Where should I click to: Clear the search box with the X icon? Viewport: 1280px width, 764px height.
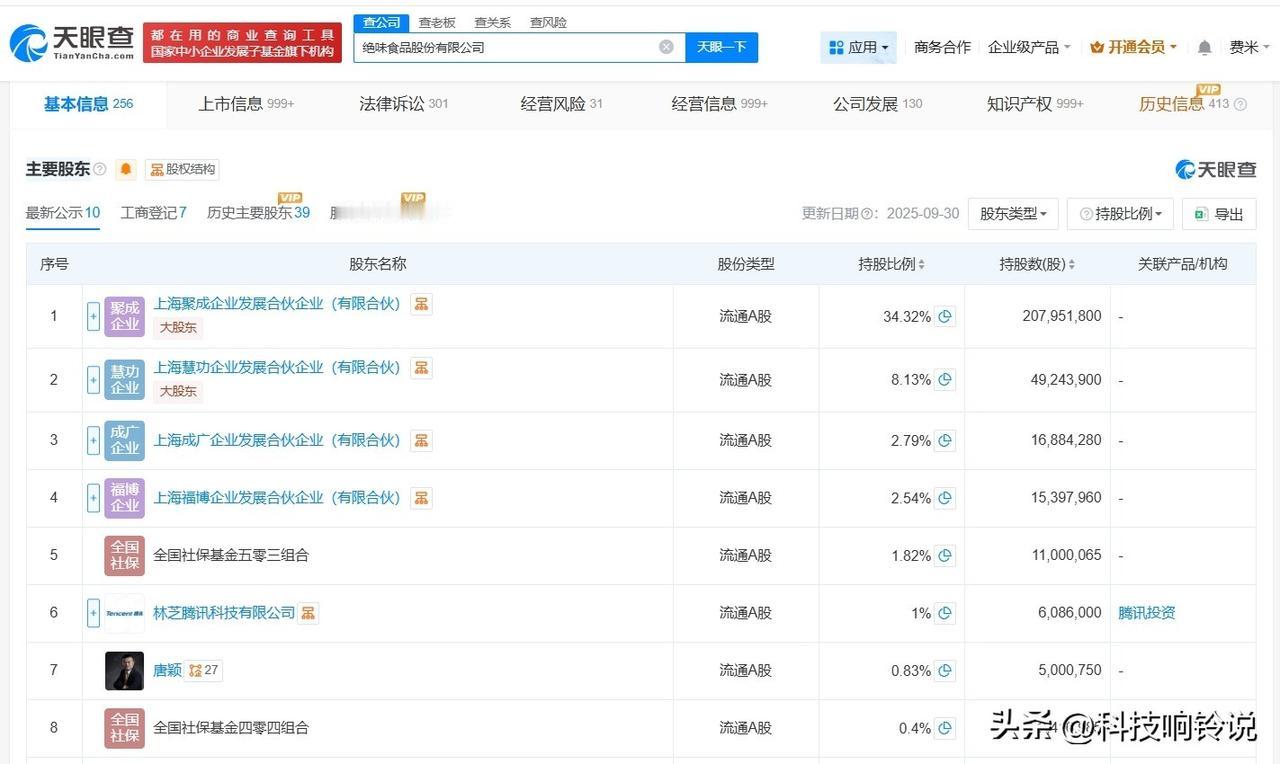(666, 47)
